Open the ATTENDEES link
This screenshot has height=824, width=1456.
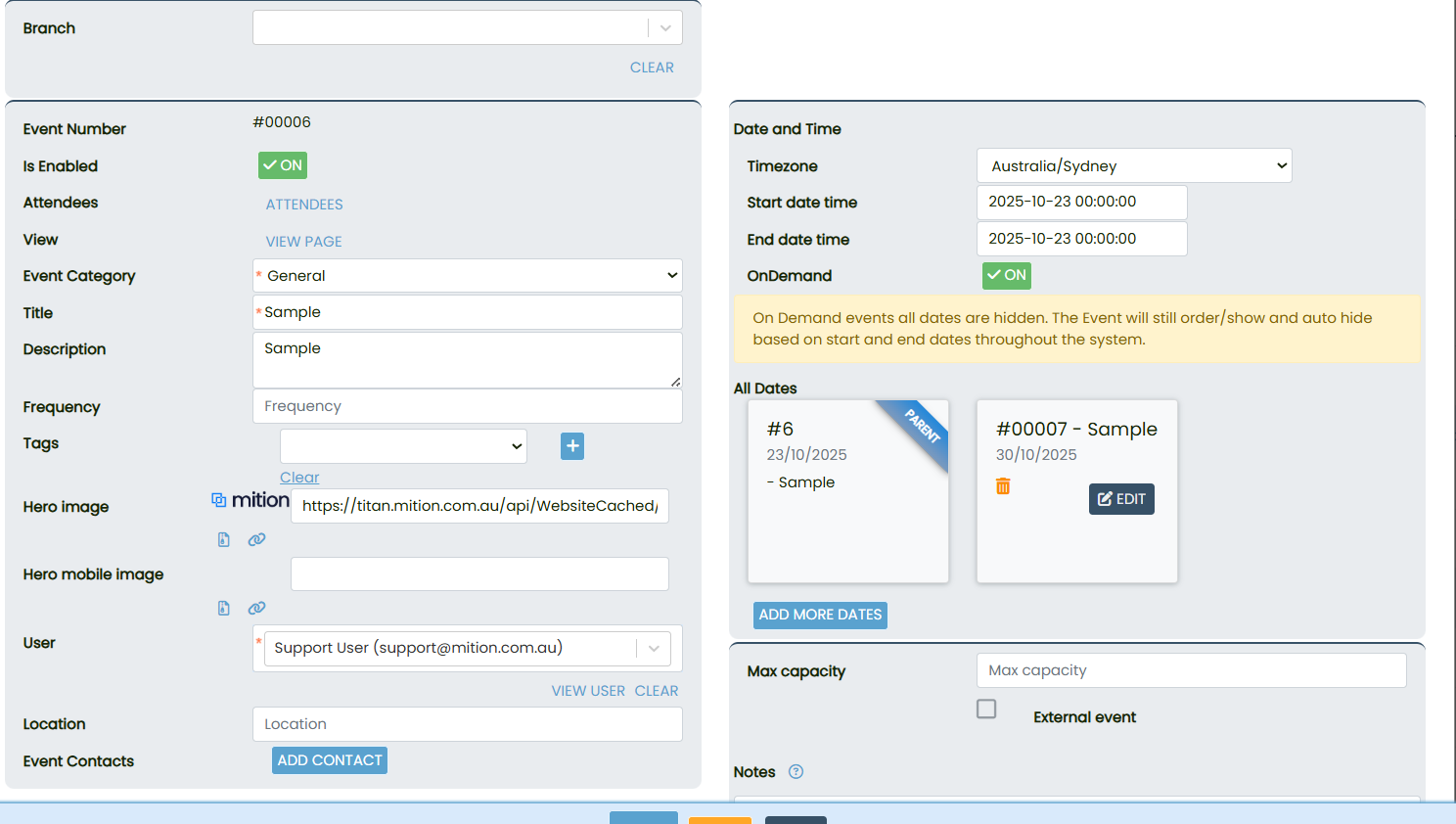click(304, 205)
